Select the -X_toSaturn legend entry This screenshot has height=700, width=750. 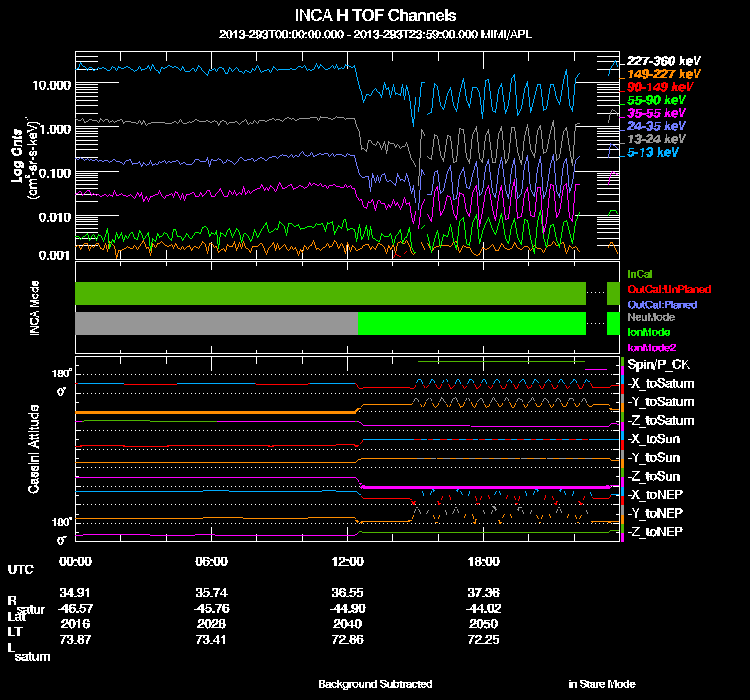660,384
